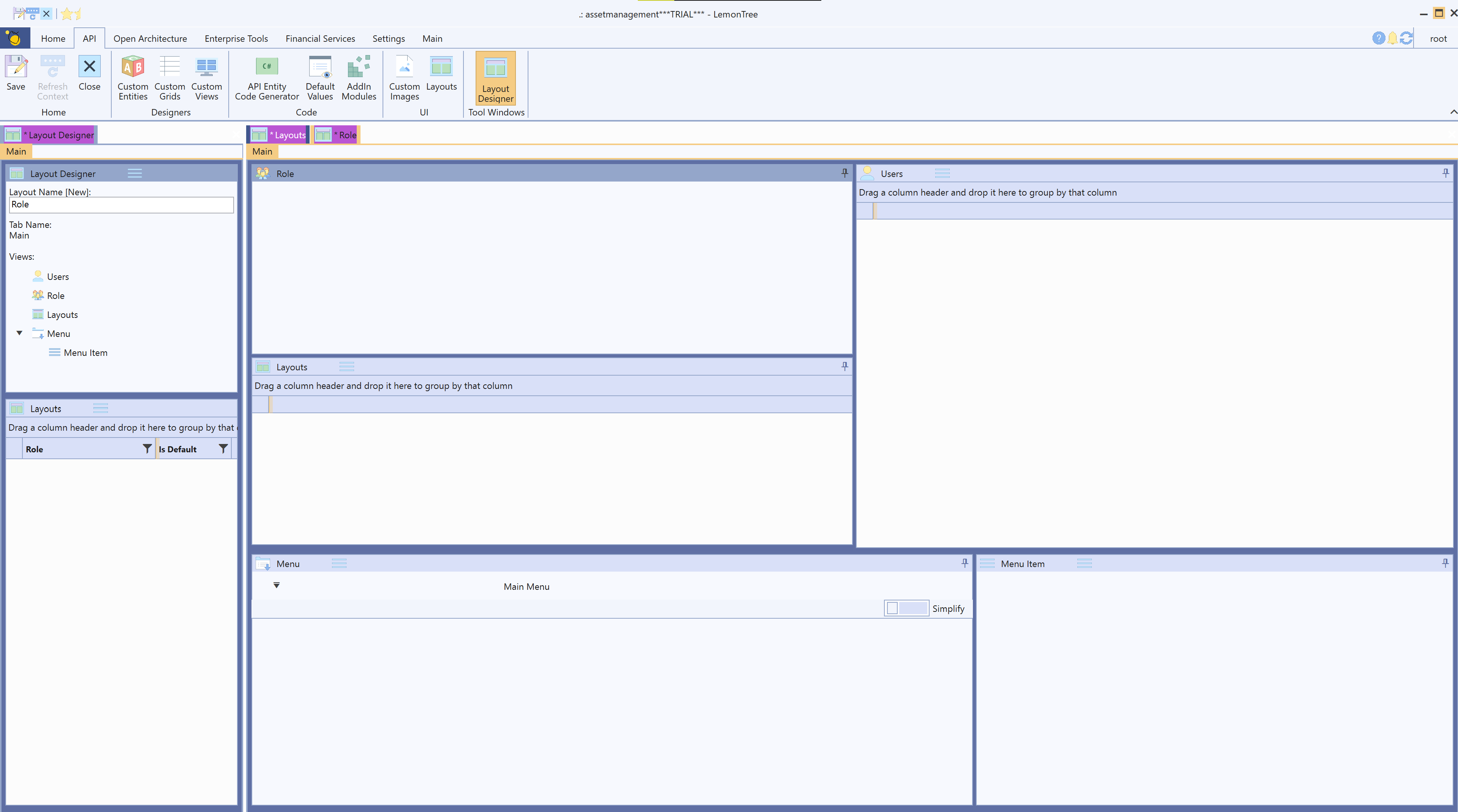Viewport: 1458px width, 812px height.
Task: Click the Layout Name input field
Action: tap(121, 205)
